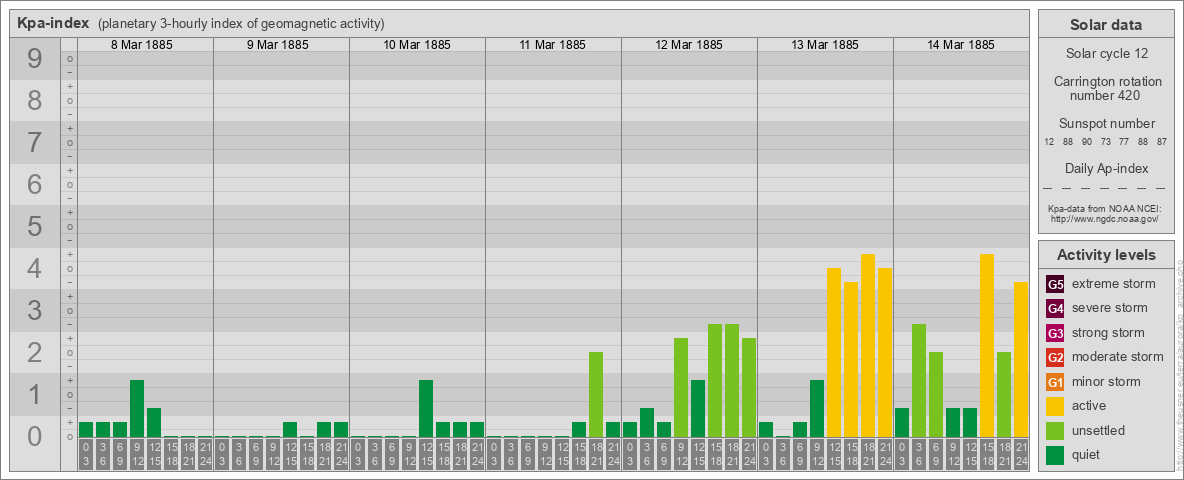Click the Solar cycle 12 text
Screen dimensions: 1184x480
tap(1105, 54)
